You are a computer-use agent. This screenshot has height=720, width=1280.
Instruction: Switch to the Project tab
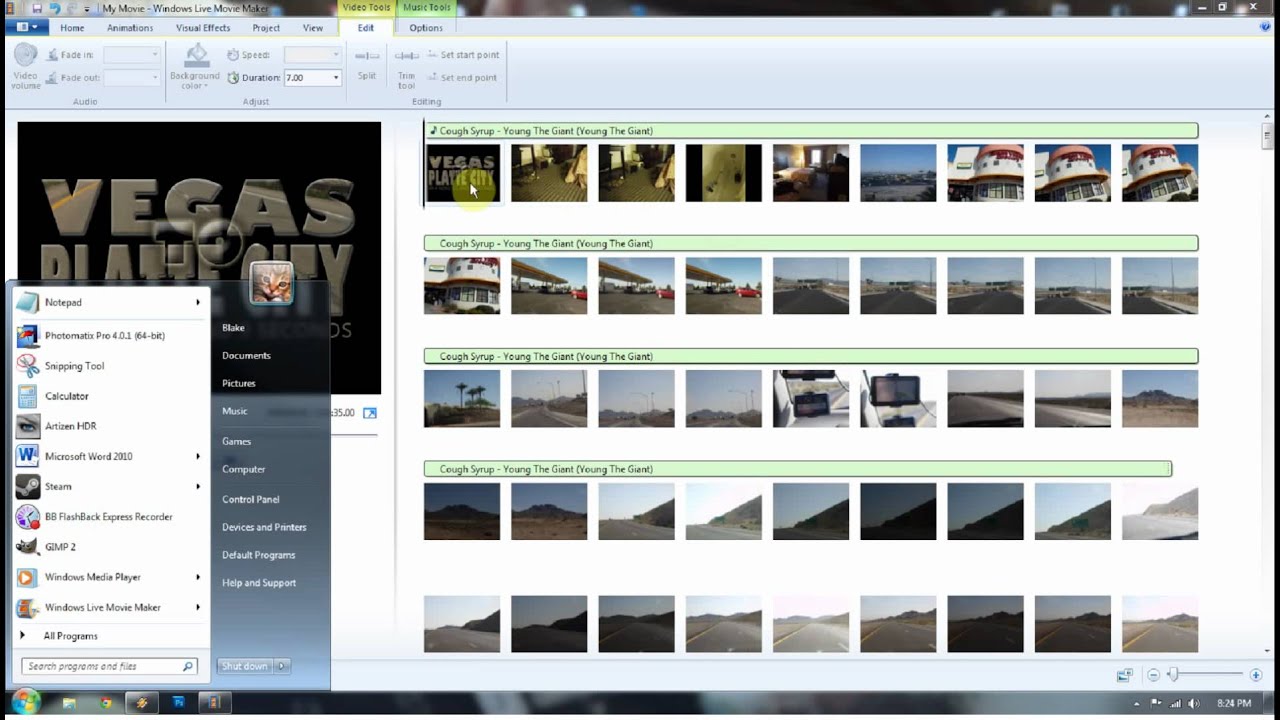click(x=266, y=28)
